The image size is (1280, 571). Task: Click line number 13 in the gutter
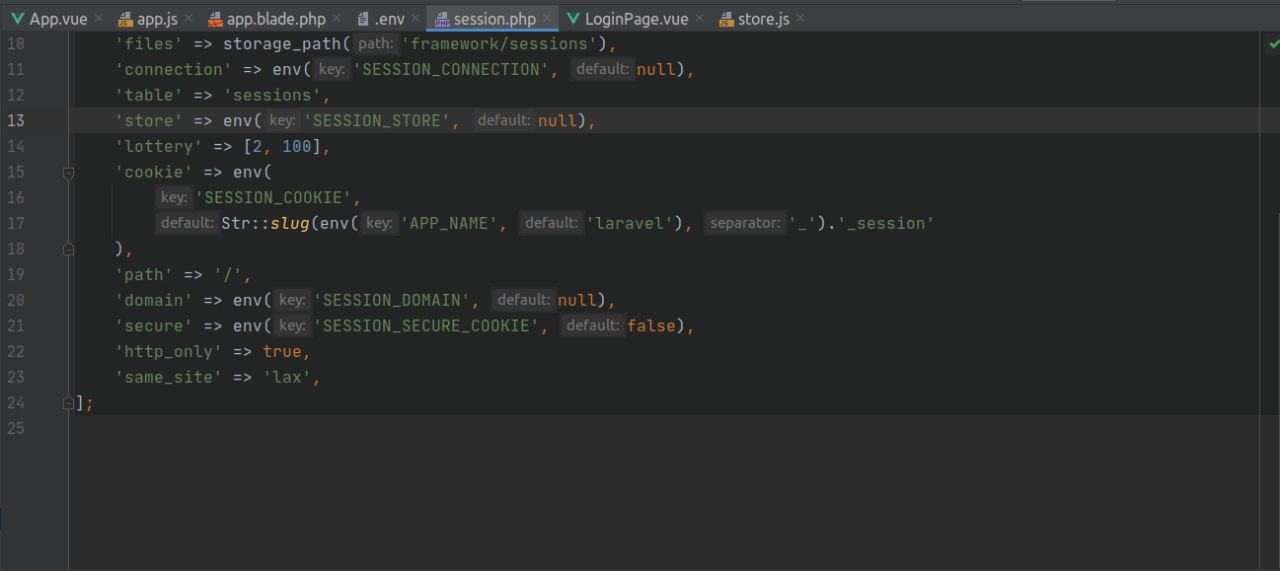(16, 120)
